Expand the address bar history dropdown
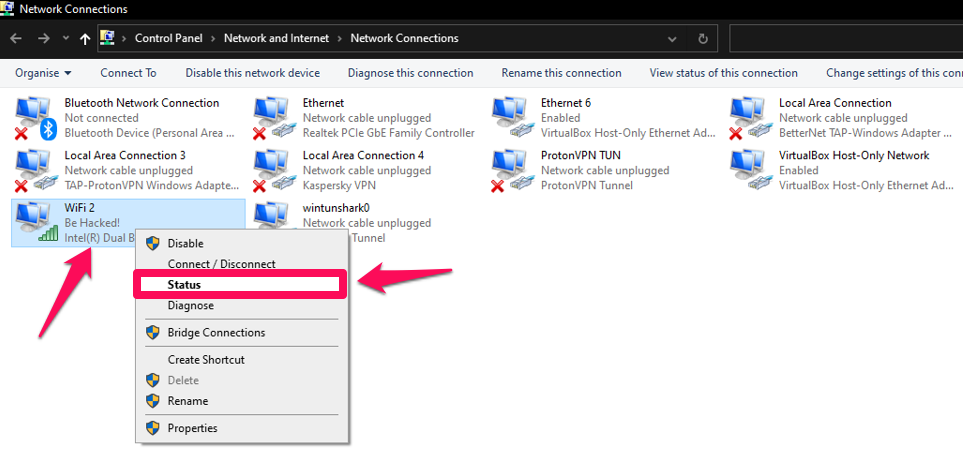The width and height of the screenshot is (963, 455). click(x=673, y=38)
